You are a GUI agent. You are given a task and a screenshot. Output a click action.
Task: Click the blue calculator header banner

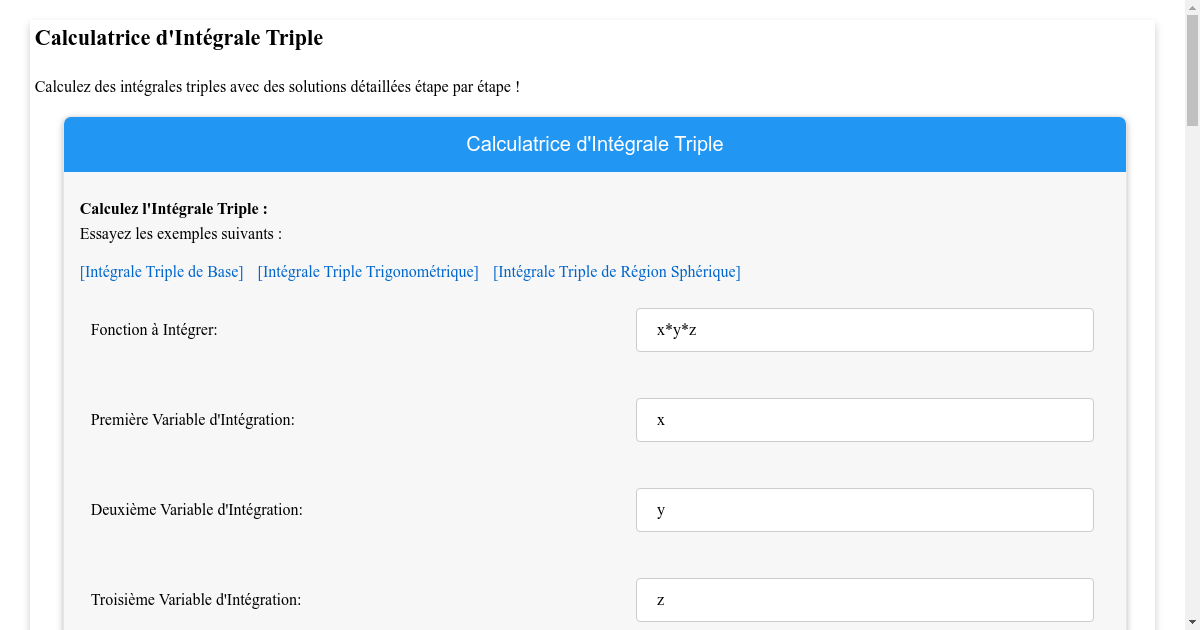click(594, 144)
